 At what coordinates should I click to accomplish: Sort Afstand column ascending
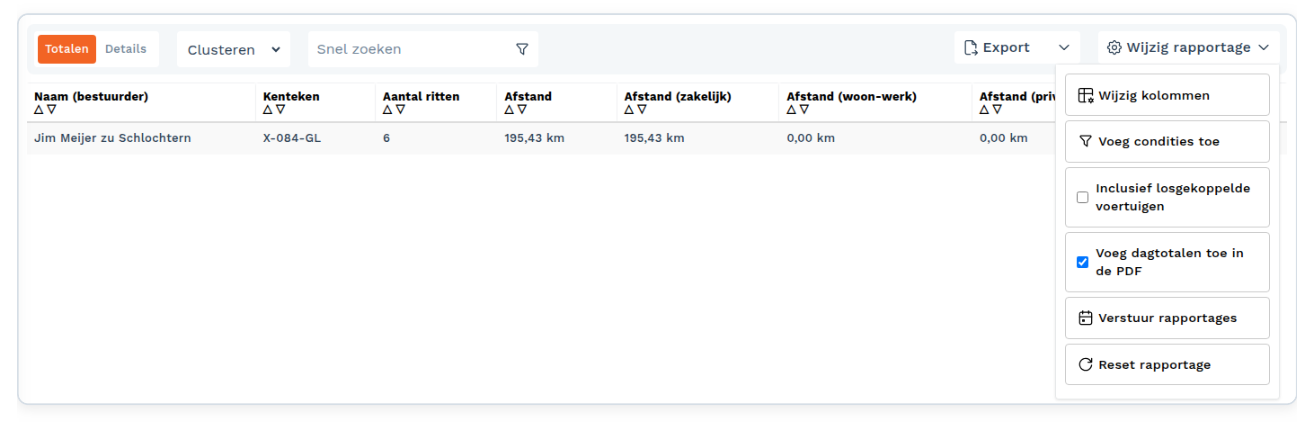point(509,110)
